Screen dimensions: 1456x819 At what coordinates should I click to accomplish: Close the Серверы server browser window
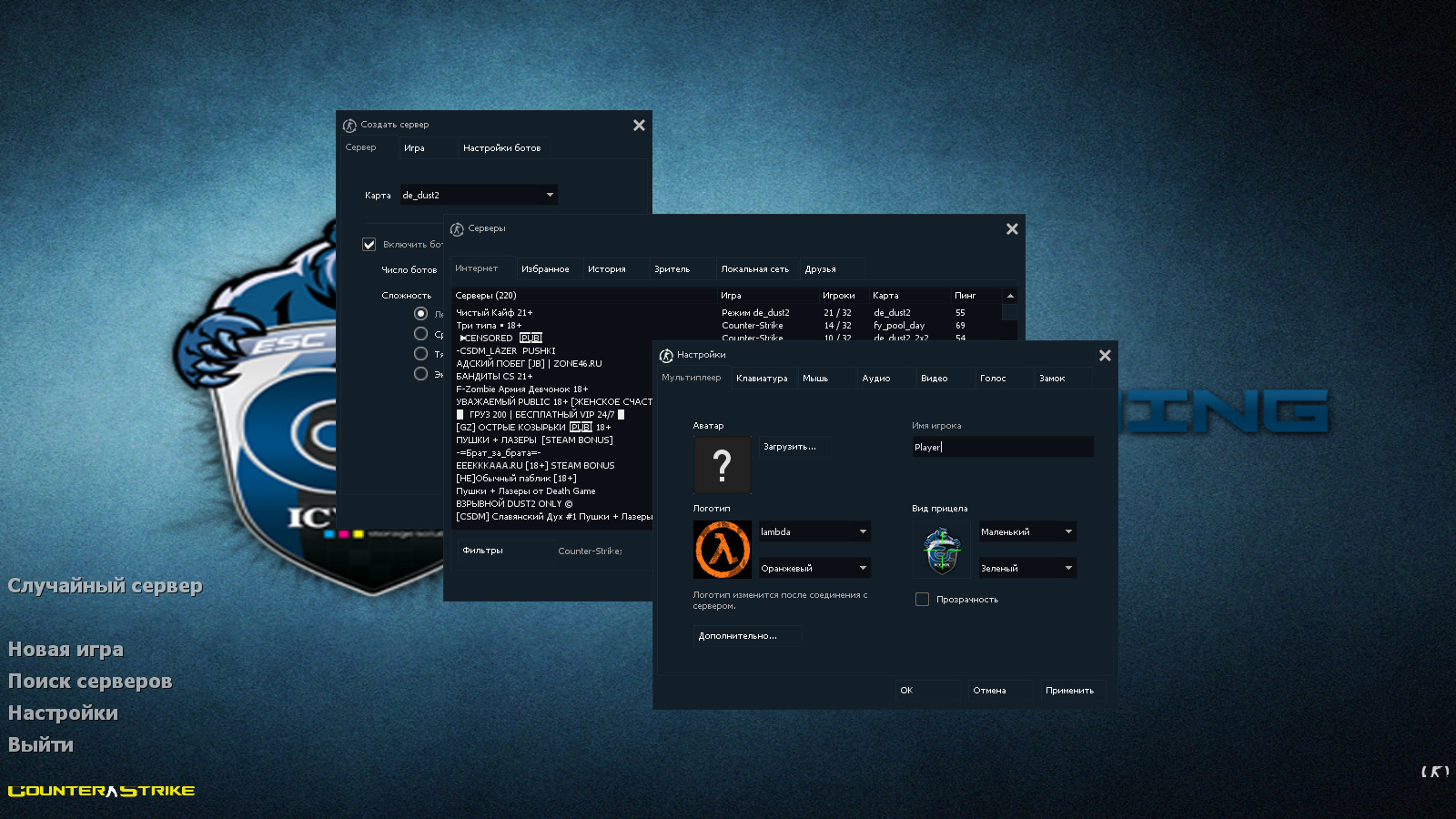[1012, 229]
